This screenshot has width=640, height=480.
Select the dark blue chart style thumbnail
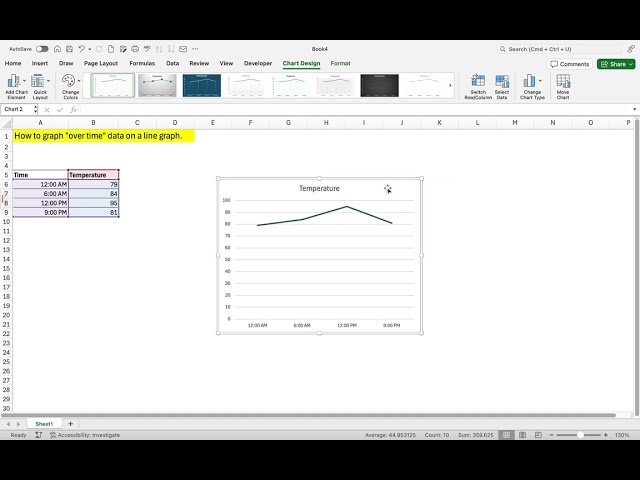coord(202,85)
